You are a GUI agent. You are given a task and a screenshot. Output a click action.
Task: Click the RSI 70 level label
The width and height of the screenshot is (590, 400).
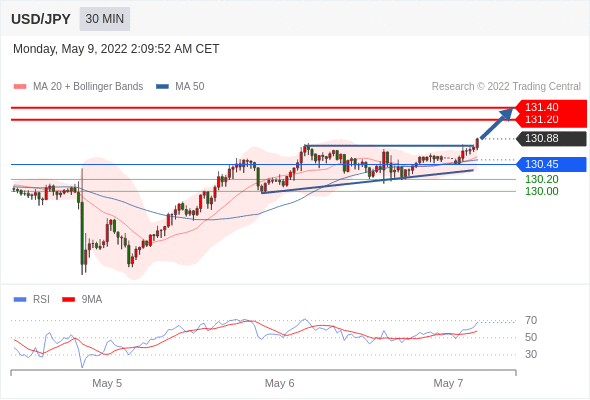(x=531, y=321)
